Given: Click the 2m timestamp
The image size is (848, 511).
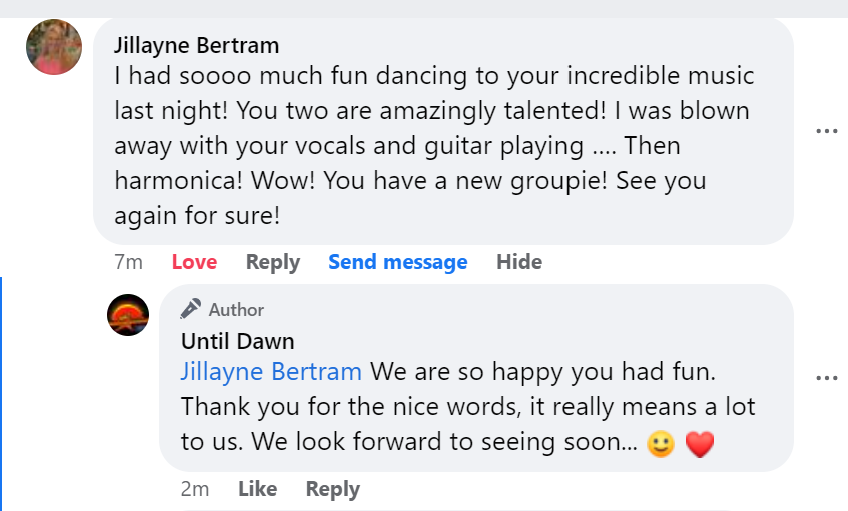Looking at the screenshot, I should 195,489.
